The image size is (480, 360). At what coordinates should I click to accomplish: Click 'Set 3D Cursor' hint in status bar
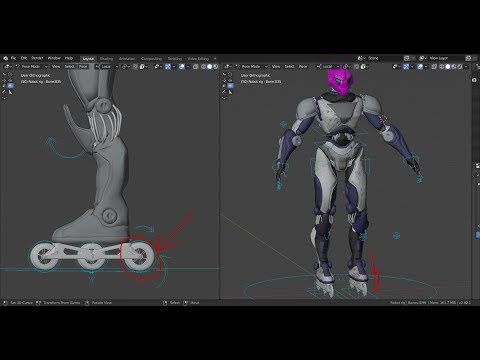coord(21,303)
